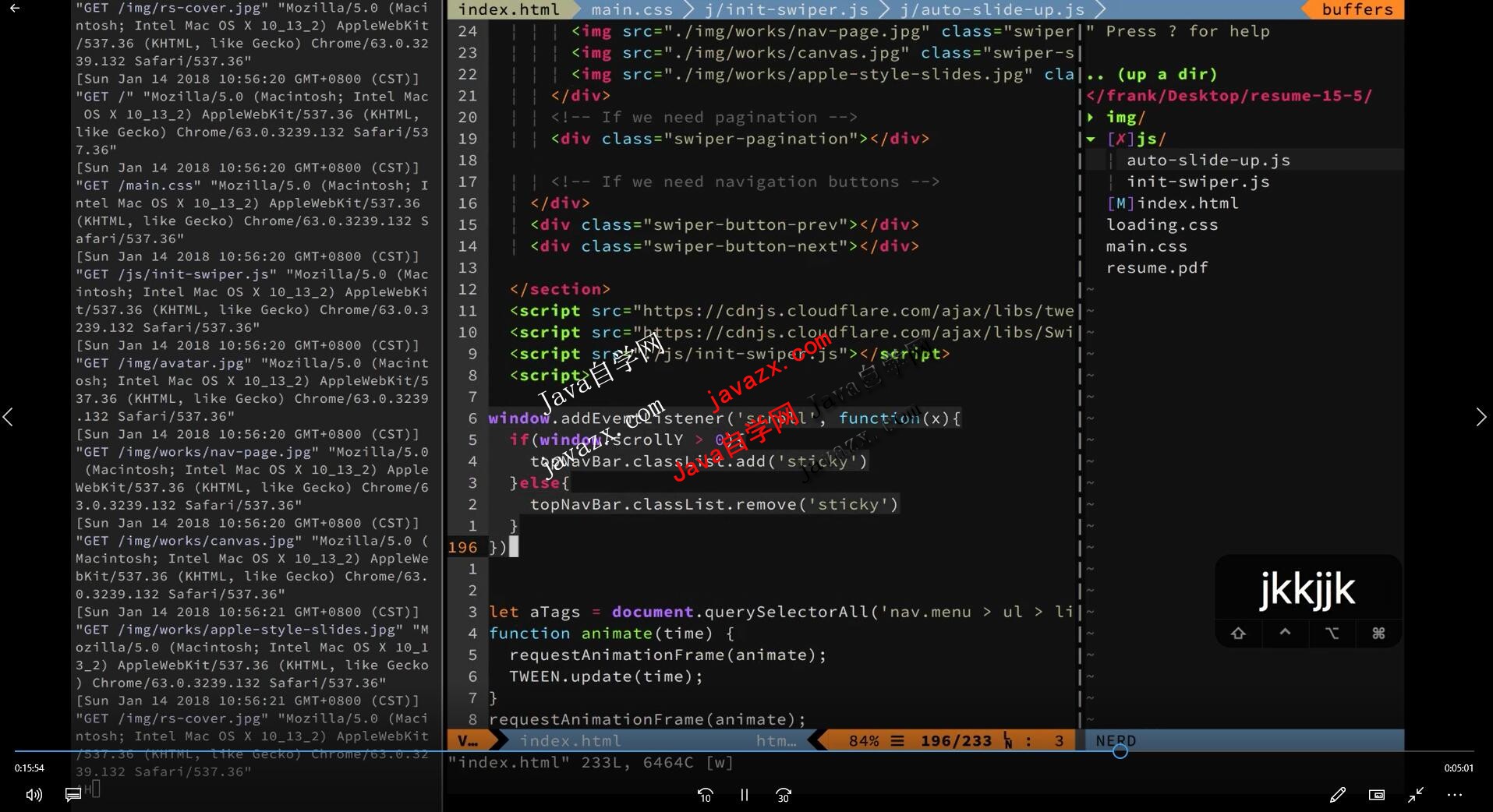Pause the video playback
The image size is (1493, 812).
(x=744, y=795)
